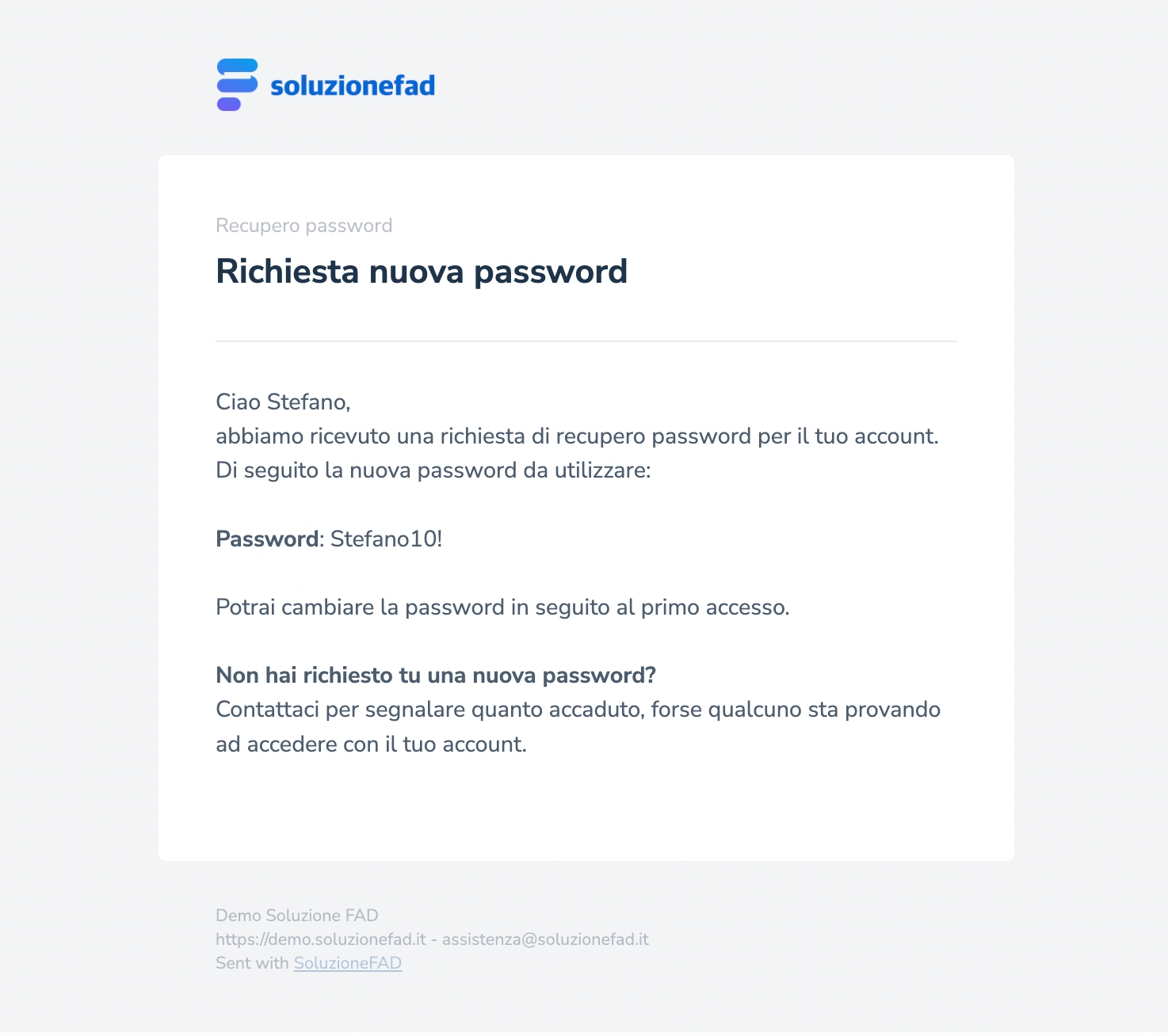Click "Demo Soluzione FAD" footer text
The height and width of the screenshot is (1036, 1168).
click(x=297, y=916)
